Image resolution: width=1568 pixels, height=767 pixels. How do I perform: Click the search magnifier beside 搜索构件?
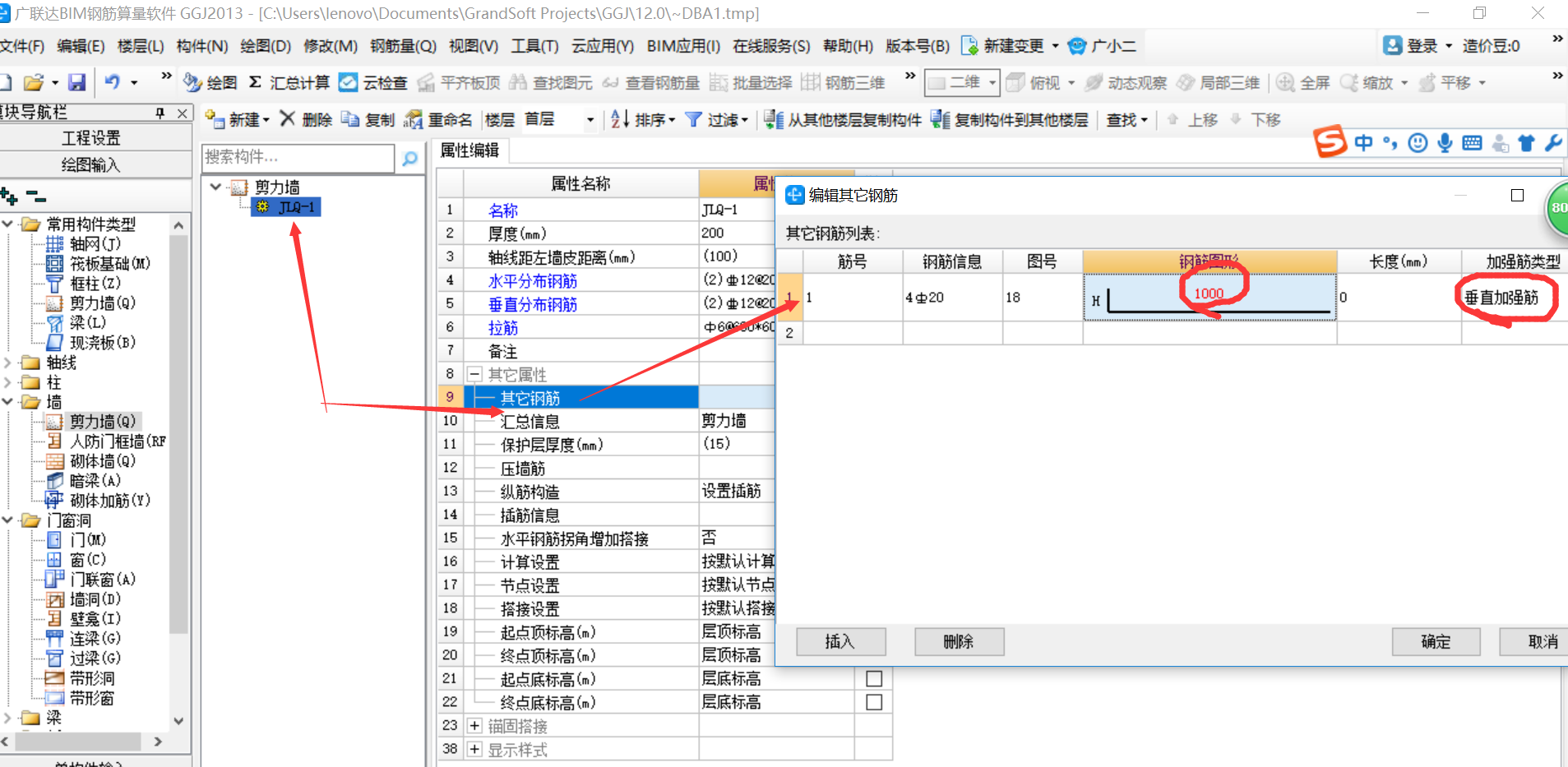pos(409,158)
